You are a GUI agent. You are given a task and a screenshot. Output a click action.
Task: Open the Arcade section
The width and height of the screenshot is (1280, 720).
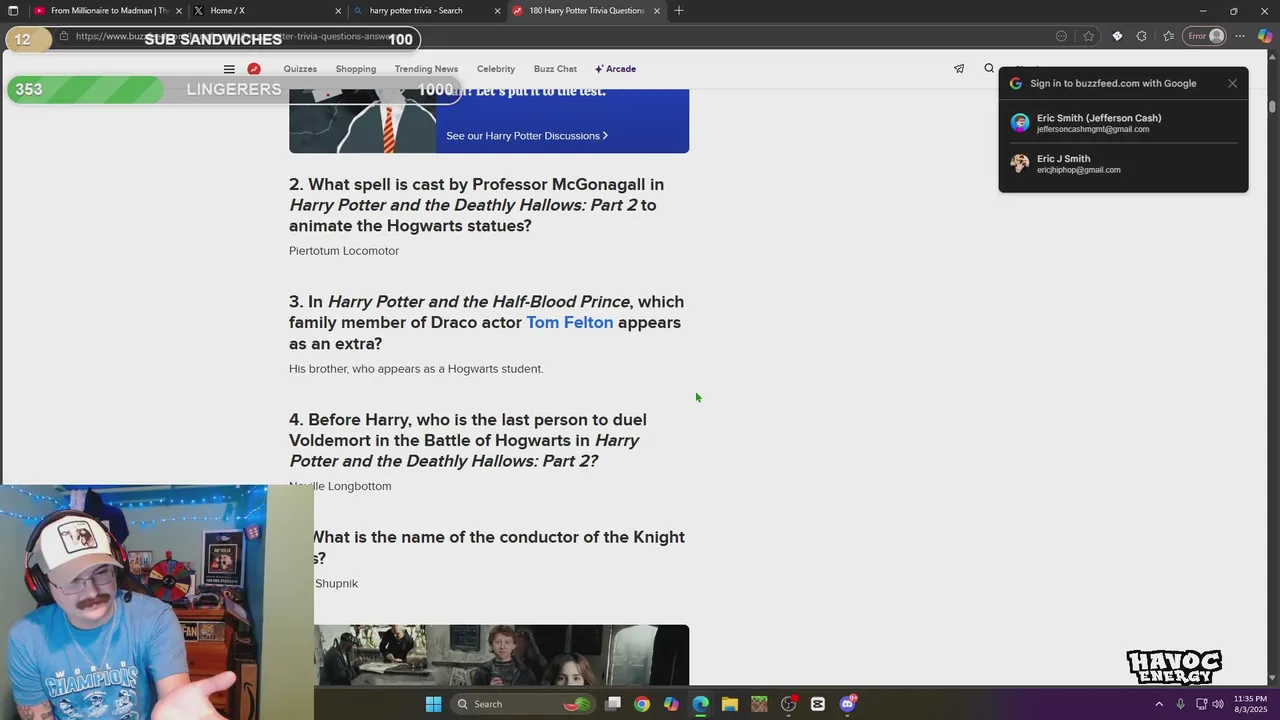[616, 69]
